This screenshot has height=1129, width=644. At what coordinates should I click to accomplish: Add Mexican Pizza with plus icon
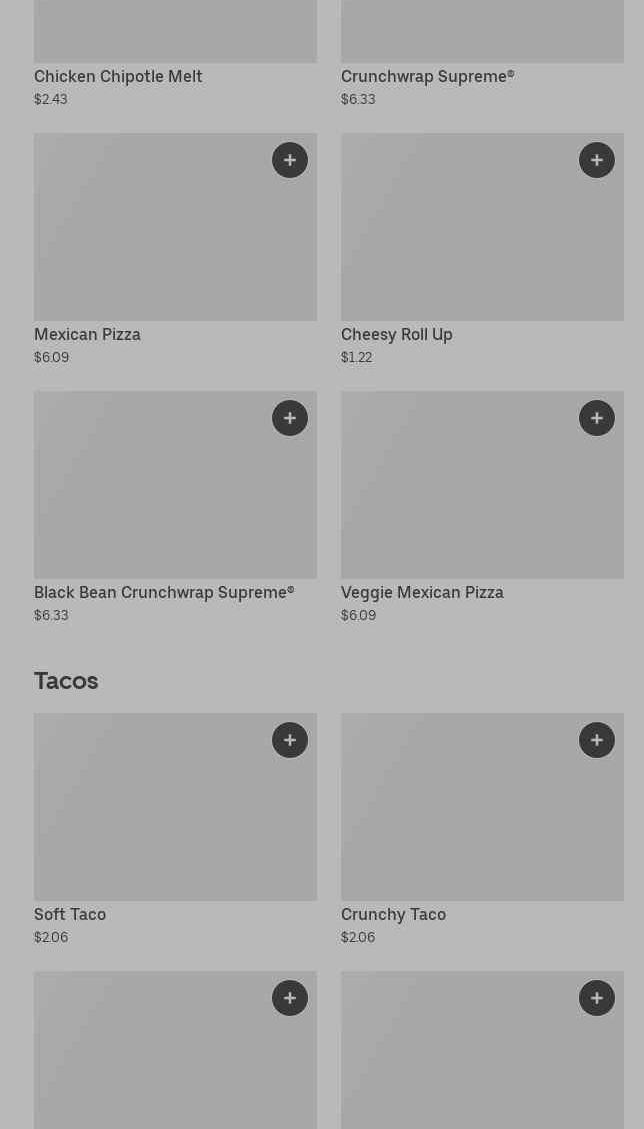click(x=290, y=160)
